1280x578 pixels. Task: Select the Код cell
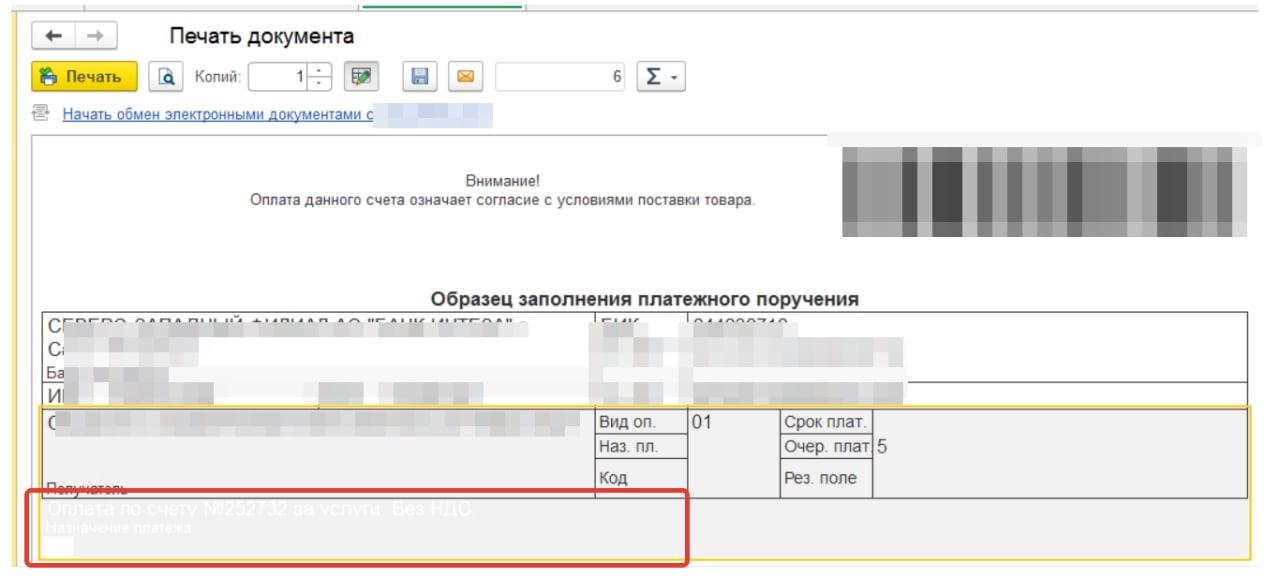(641, 478)
